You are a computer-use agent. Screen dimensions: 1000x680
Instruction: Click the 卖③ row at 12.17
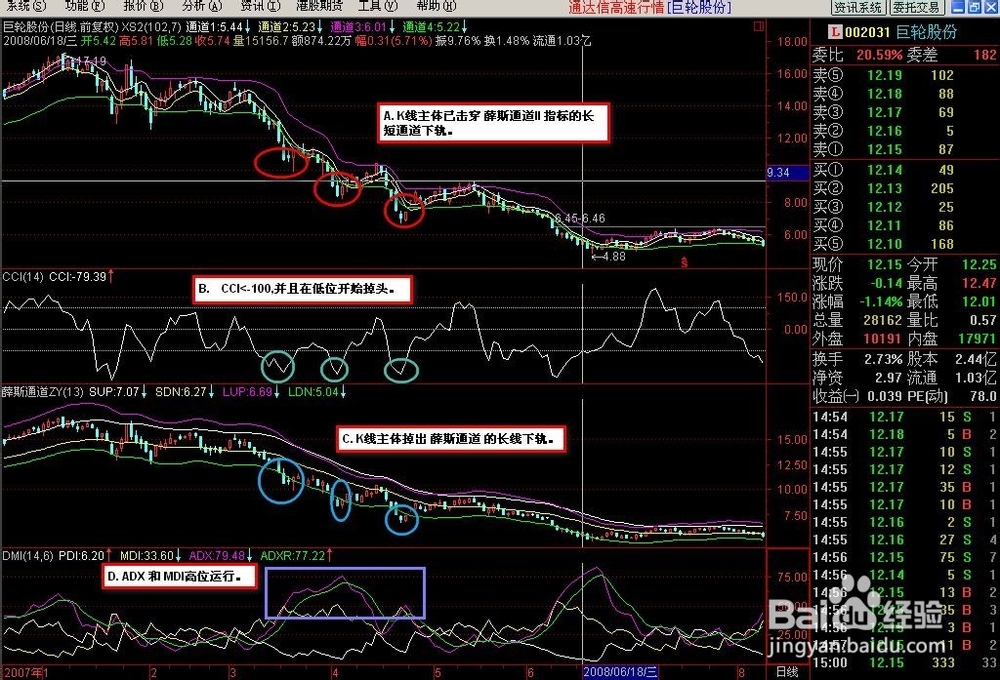point(905,112)
